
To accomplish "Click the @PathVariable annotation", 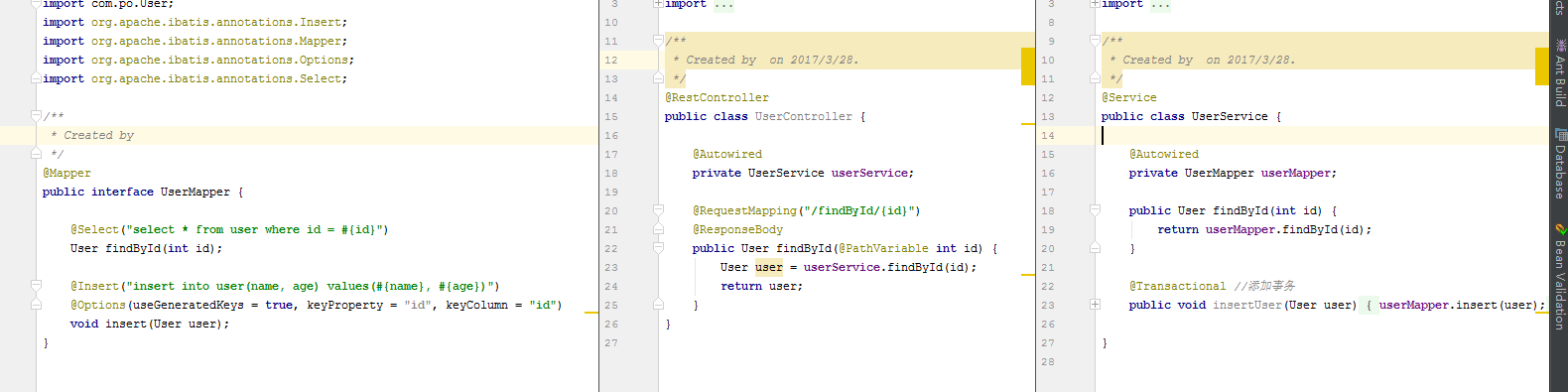I will coord(883,248).
